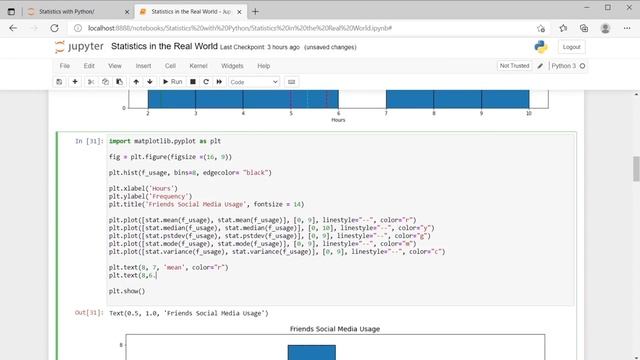
Task: Click the Not Trusted button
Action: (514, 66)
